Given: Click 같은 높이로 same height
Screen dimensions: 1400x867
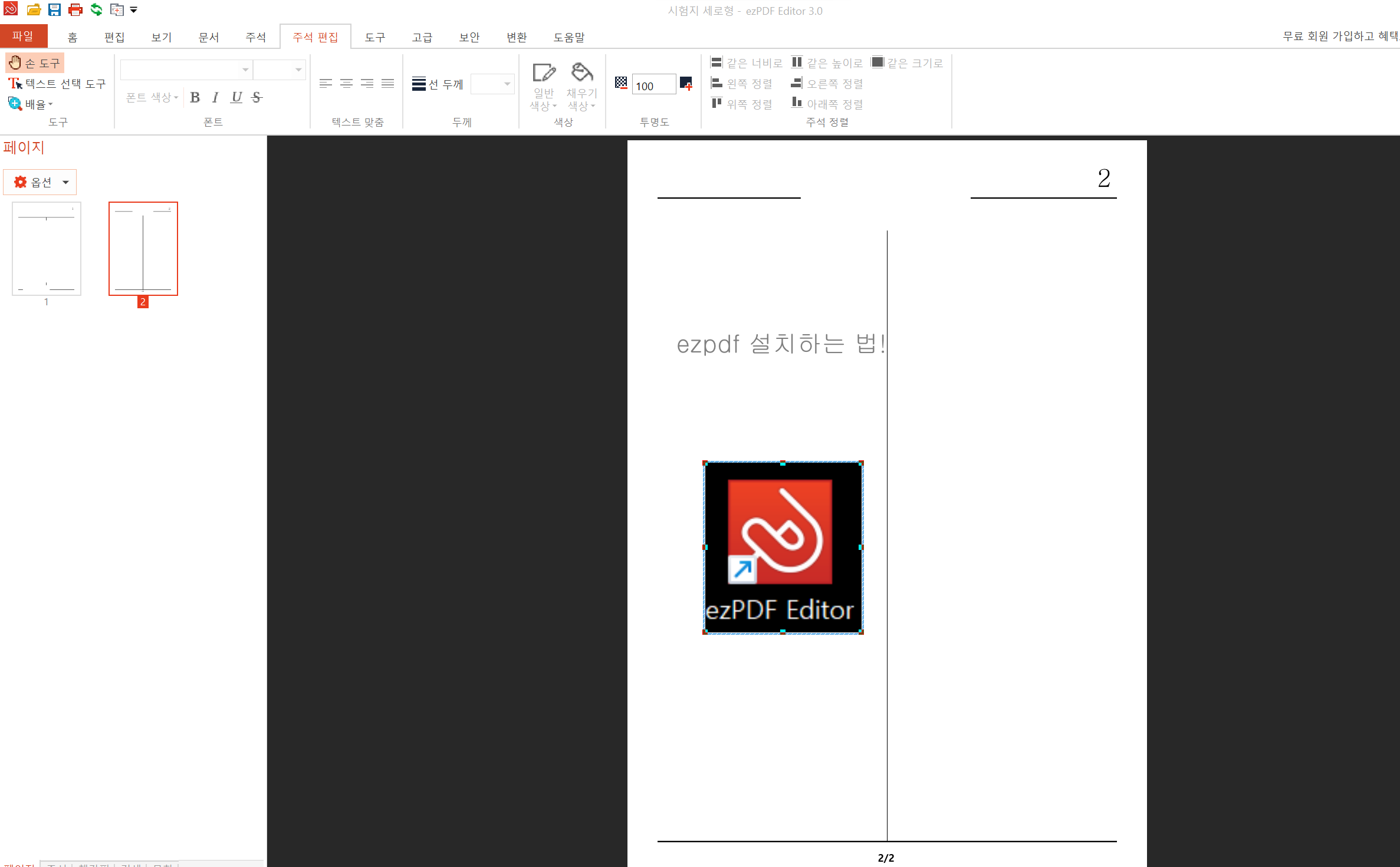Looking at the screenshot, I should coord(827,62).
